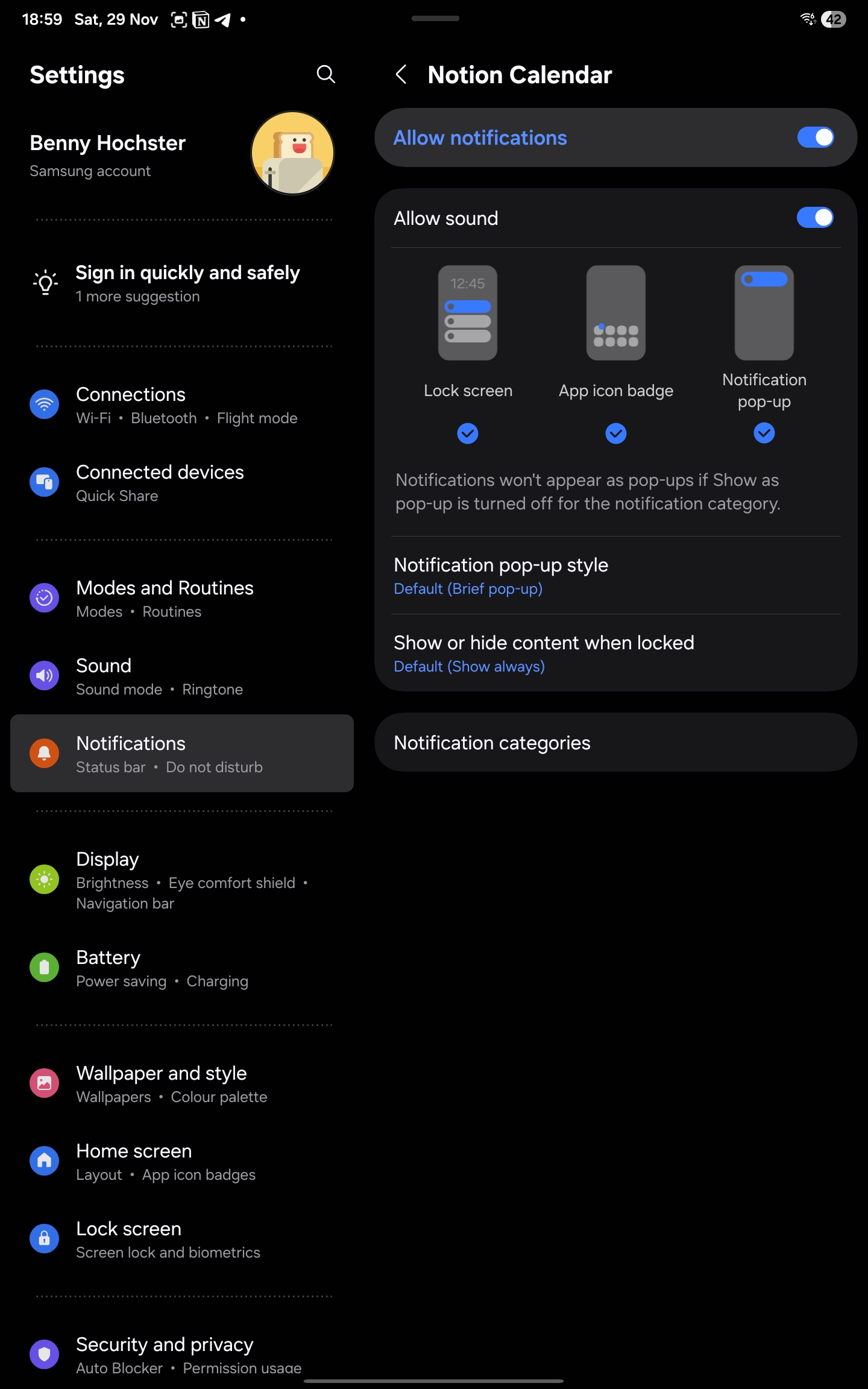868x1389 pixels.
Task: Tap the Wallpaper and style icon
Action: tap(45, 1083)
